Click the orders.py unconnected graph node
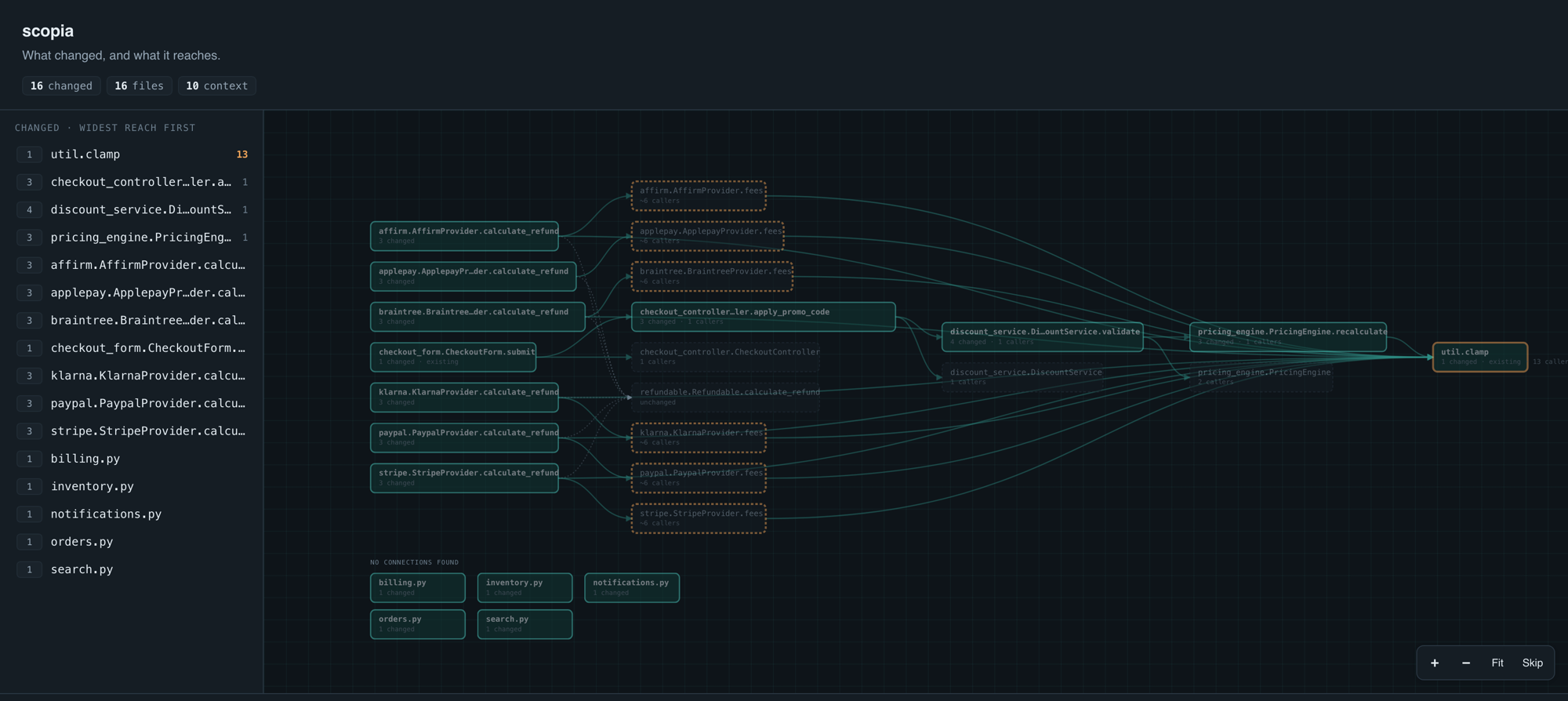 click(418, 624)
